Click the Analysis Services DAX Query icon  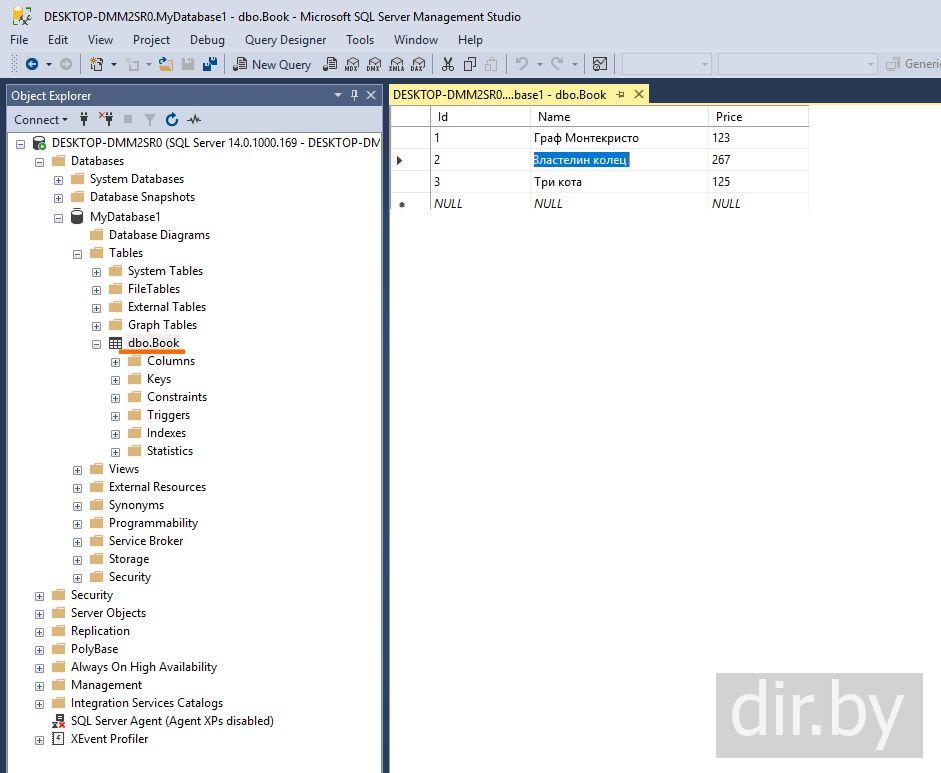coord(418,64)
